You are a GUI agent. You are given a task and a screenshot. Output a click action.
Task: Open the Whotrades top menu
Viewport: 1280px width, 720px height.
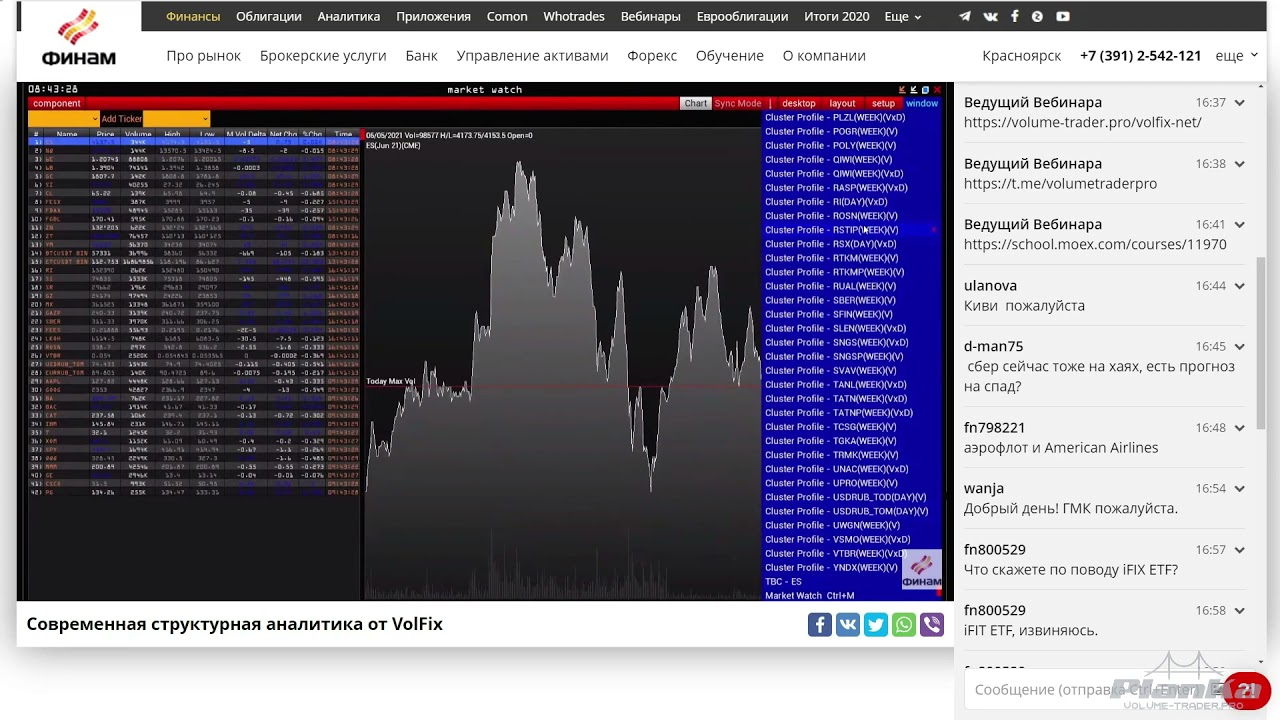(x=574, y=16)
